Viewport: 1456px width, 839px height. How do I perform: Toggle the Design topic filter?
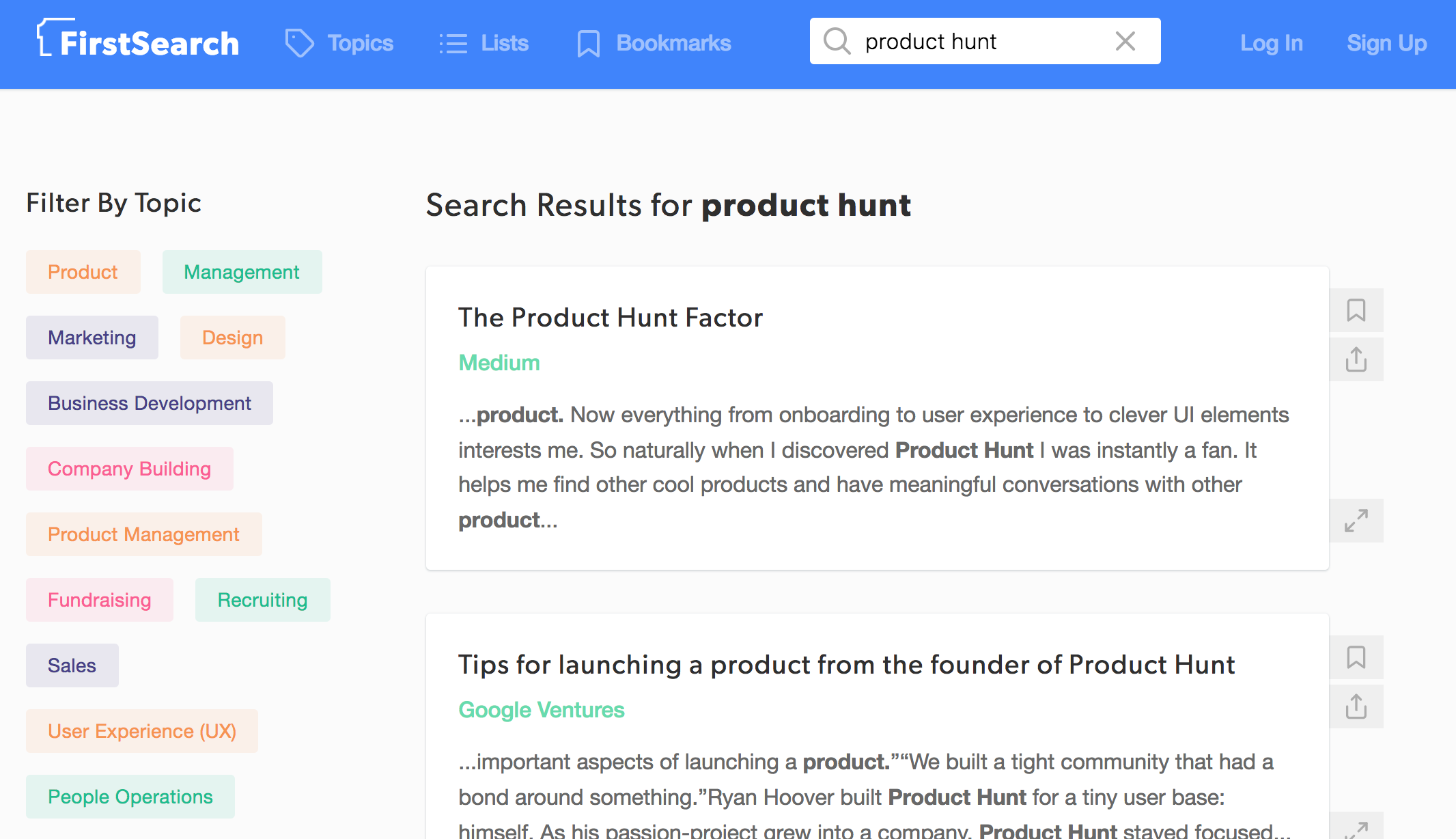(x=232, y=338)
